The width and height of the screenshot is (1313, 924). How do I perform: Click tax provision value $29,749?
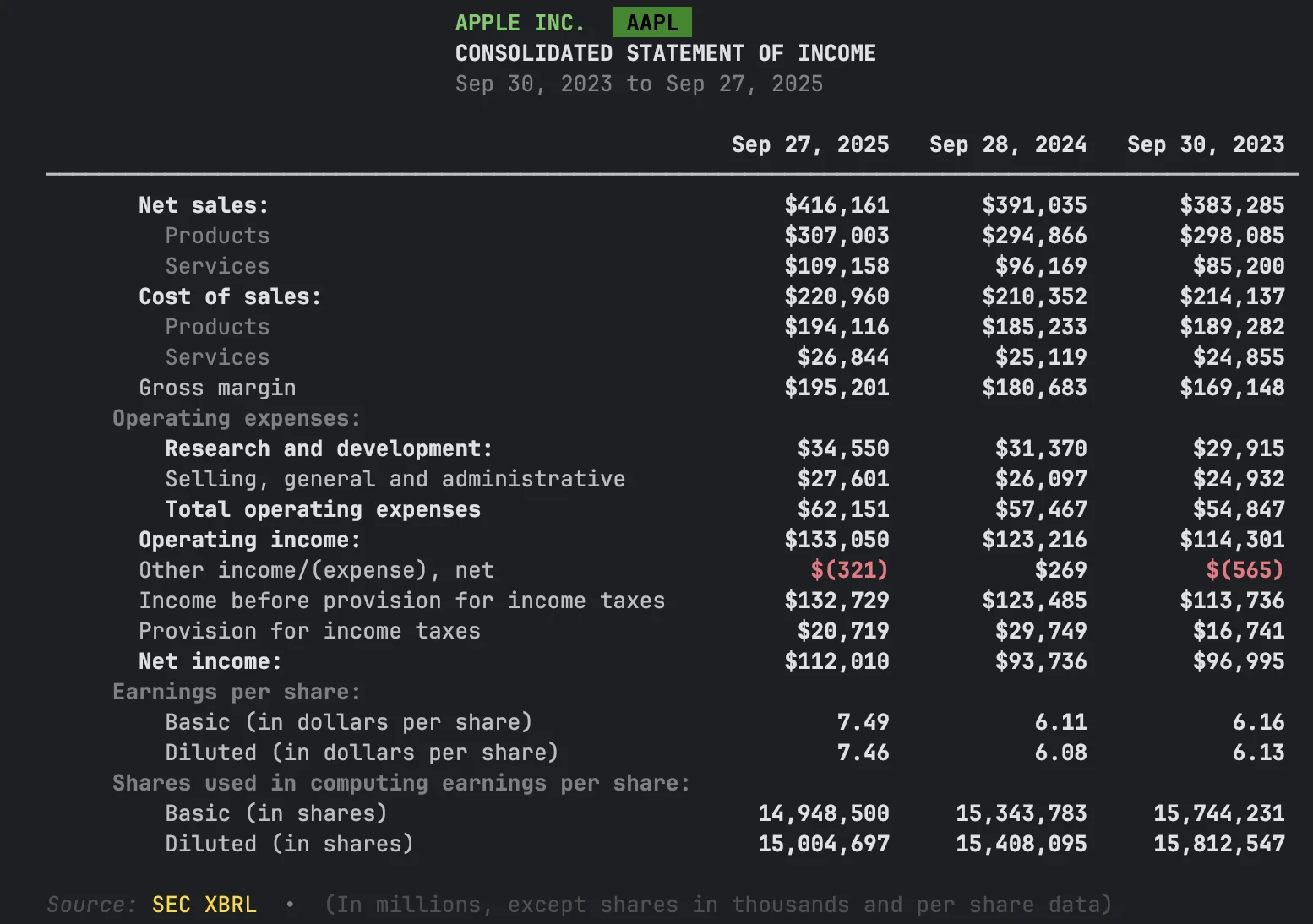[1041, 631]
